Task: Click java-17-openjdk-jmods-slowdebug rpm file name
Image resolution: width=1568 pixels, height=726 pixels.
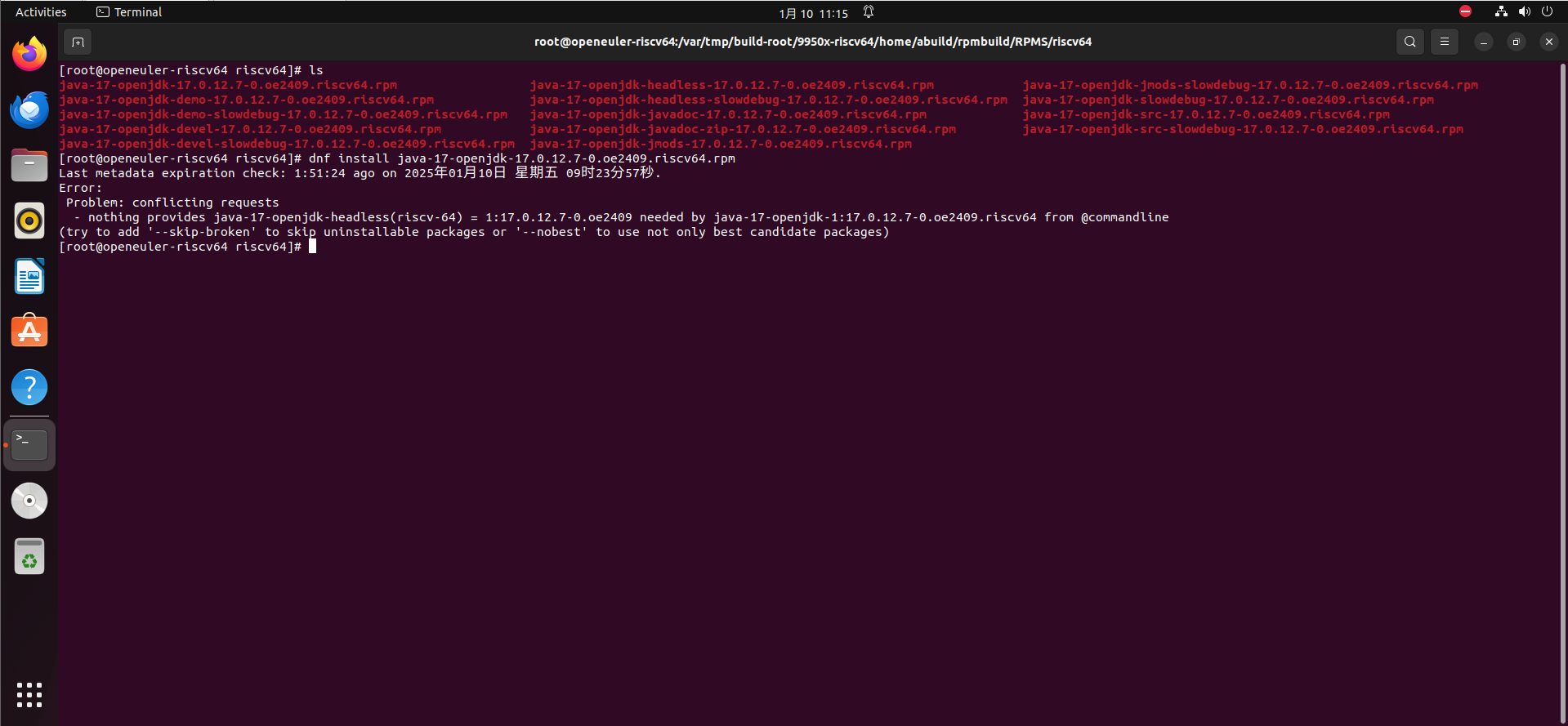Action: click(1250, 85)
